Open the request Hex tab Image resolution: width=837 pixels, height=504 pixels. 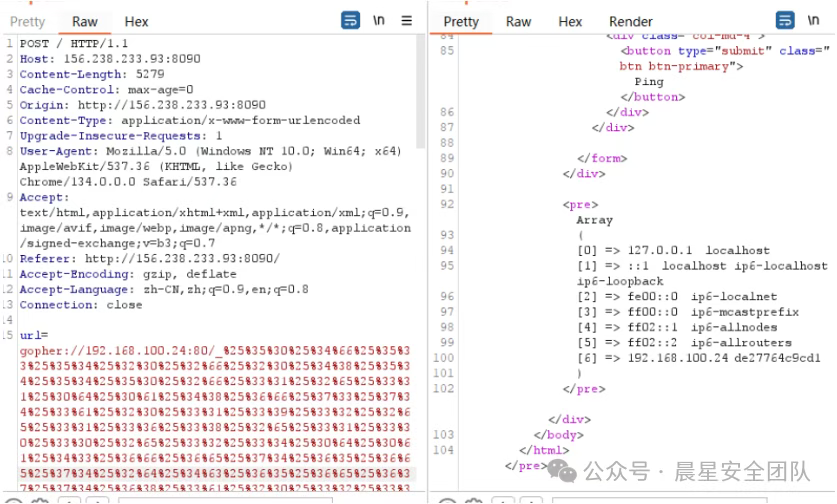pos(136,21)
